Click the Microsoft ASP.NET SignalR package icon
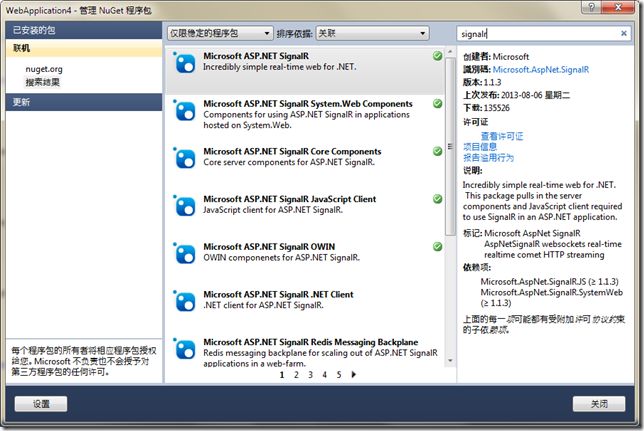 click(x=184, y=63)
